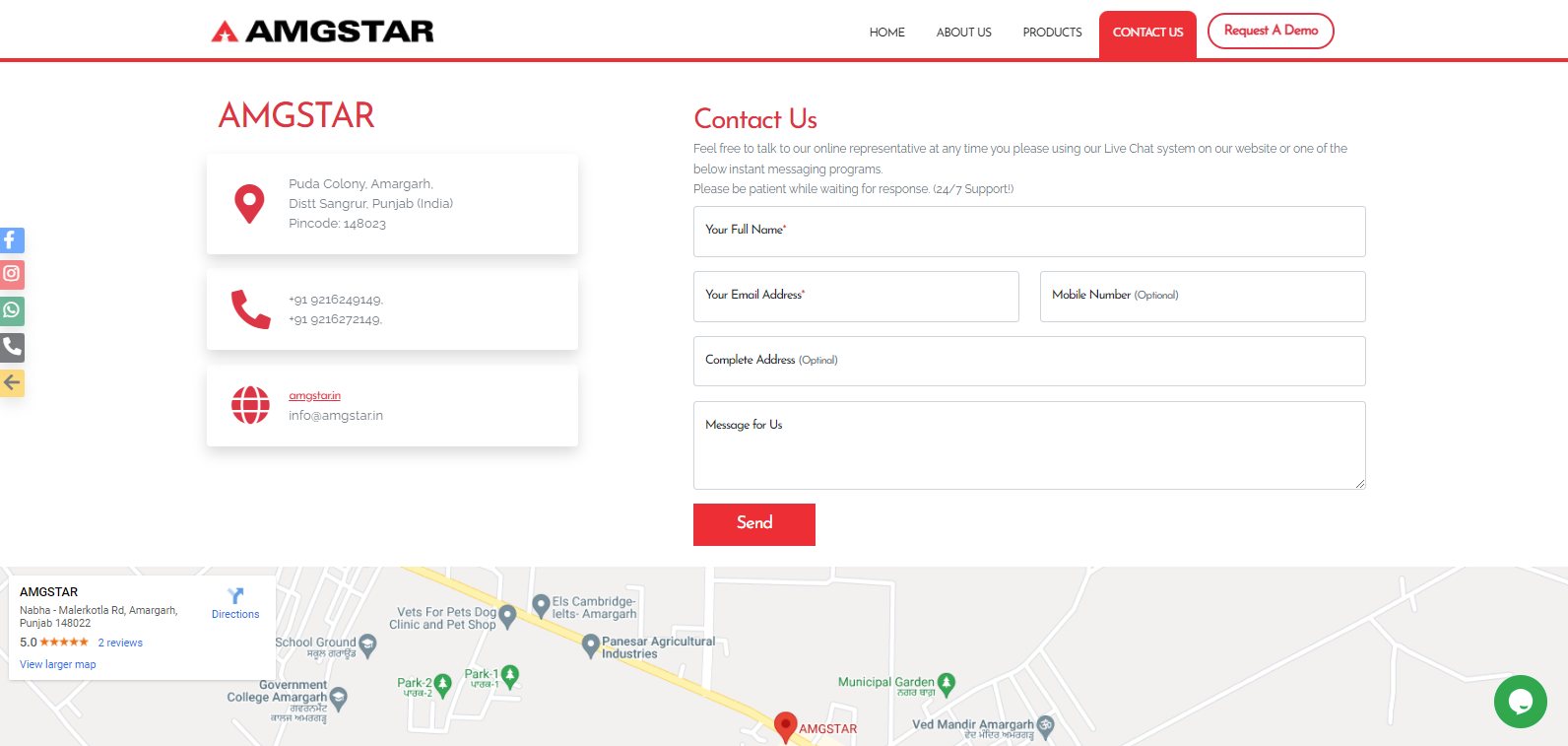
Task: Click the Directions icon on map card
Action: click(x=235, y=595)
